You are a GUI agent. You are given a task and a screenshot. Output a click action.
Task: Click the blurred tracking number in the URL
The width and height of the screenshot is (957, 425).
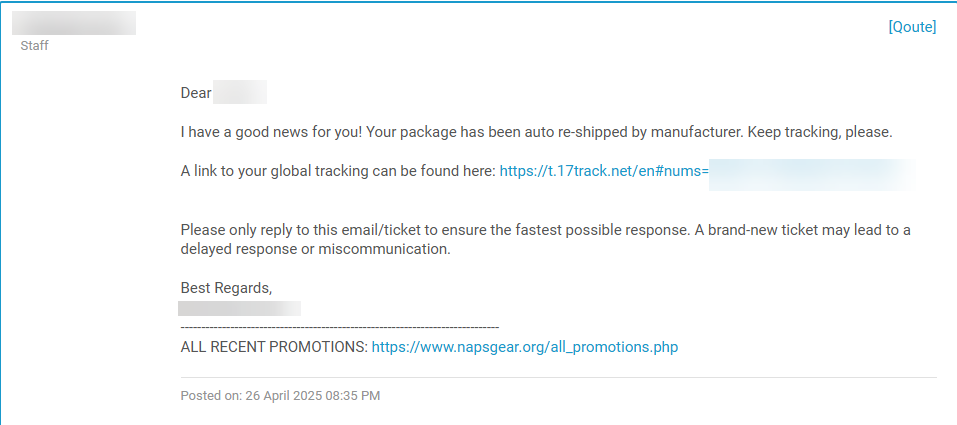coord(810,171)
